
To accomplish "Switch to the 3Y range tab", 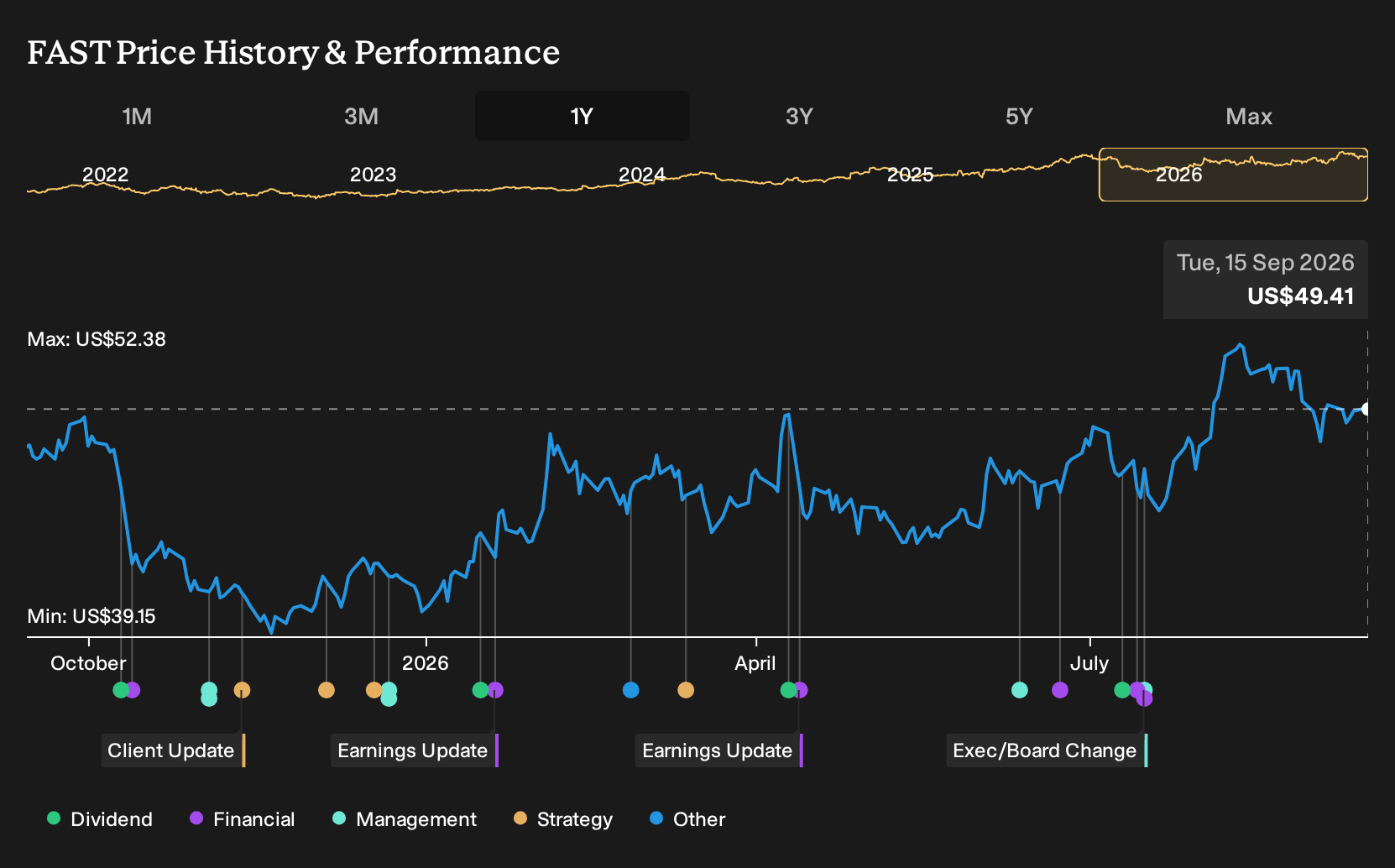I will click(x=799, y=116).
